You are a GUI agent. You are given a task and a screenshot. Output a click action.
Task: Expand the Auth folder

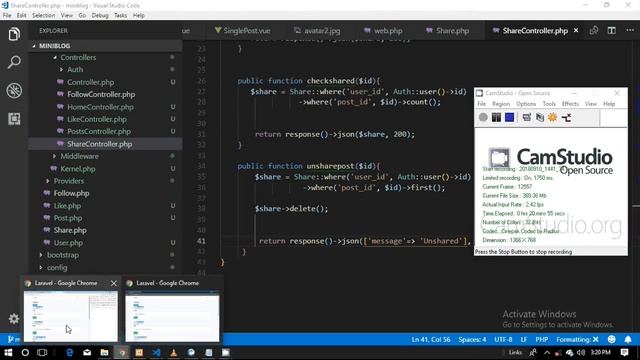[61, 70]
